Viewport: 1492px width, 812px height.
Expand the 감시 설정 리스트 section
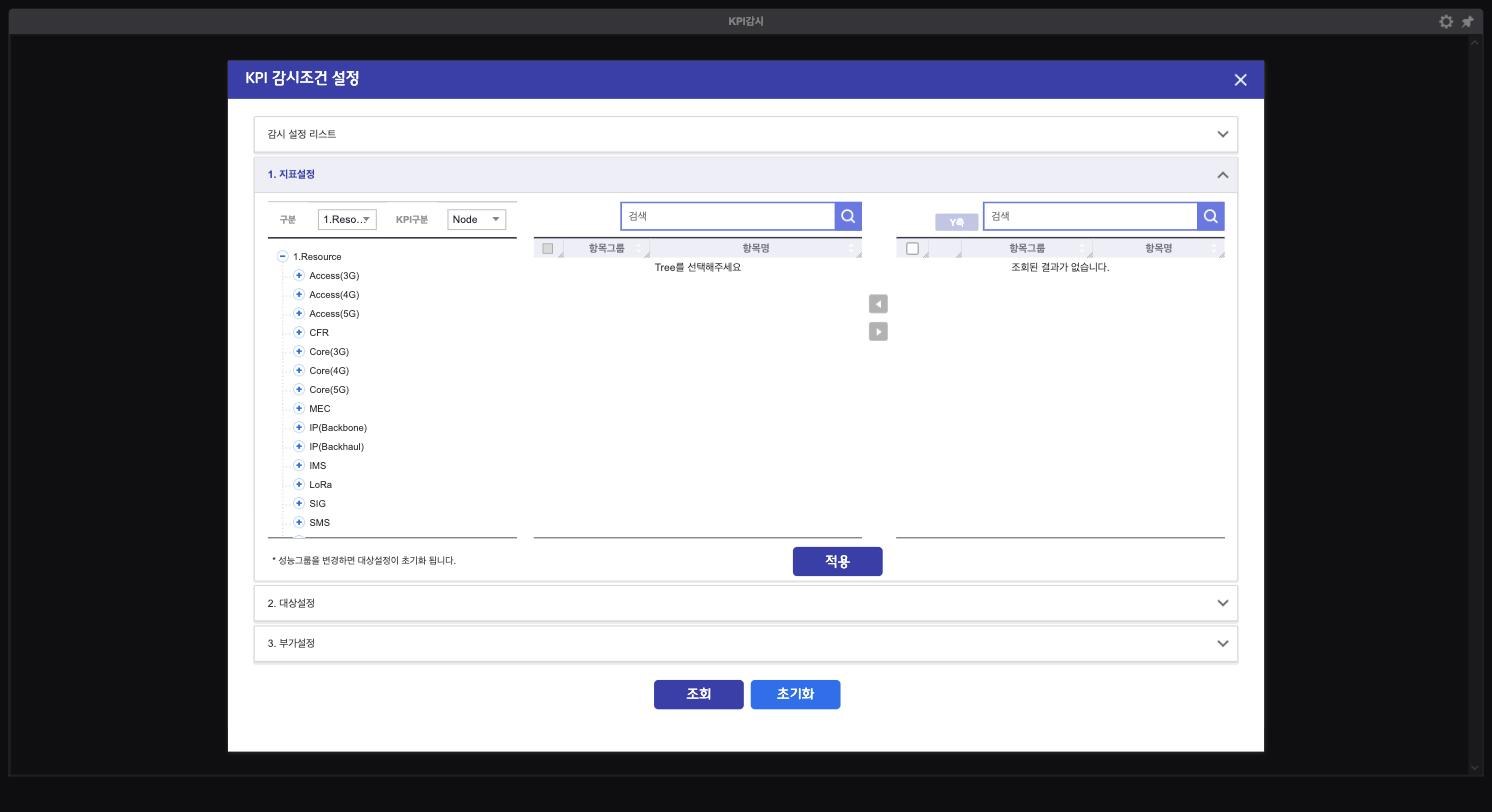click(x=746, y=134)
